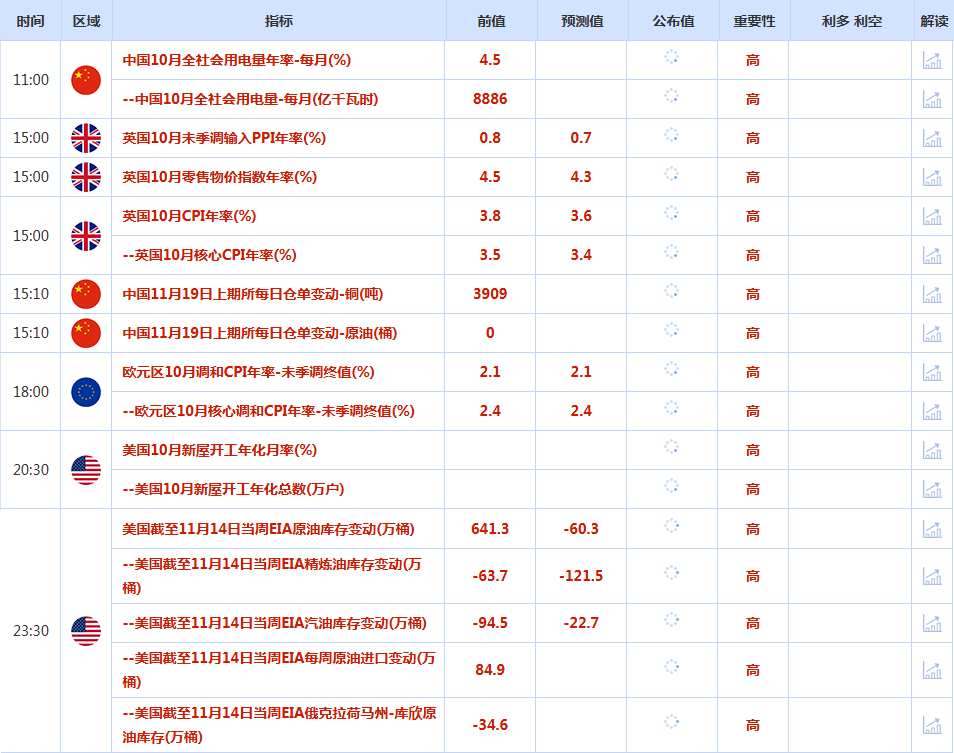
Task: Open 美国10月新屋开工年化月率(%) indicator
Action: click(x=220, y=450)
